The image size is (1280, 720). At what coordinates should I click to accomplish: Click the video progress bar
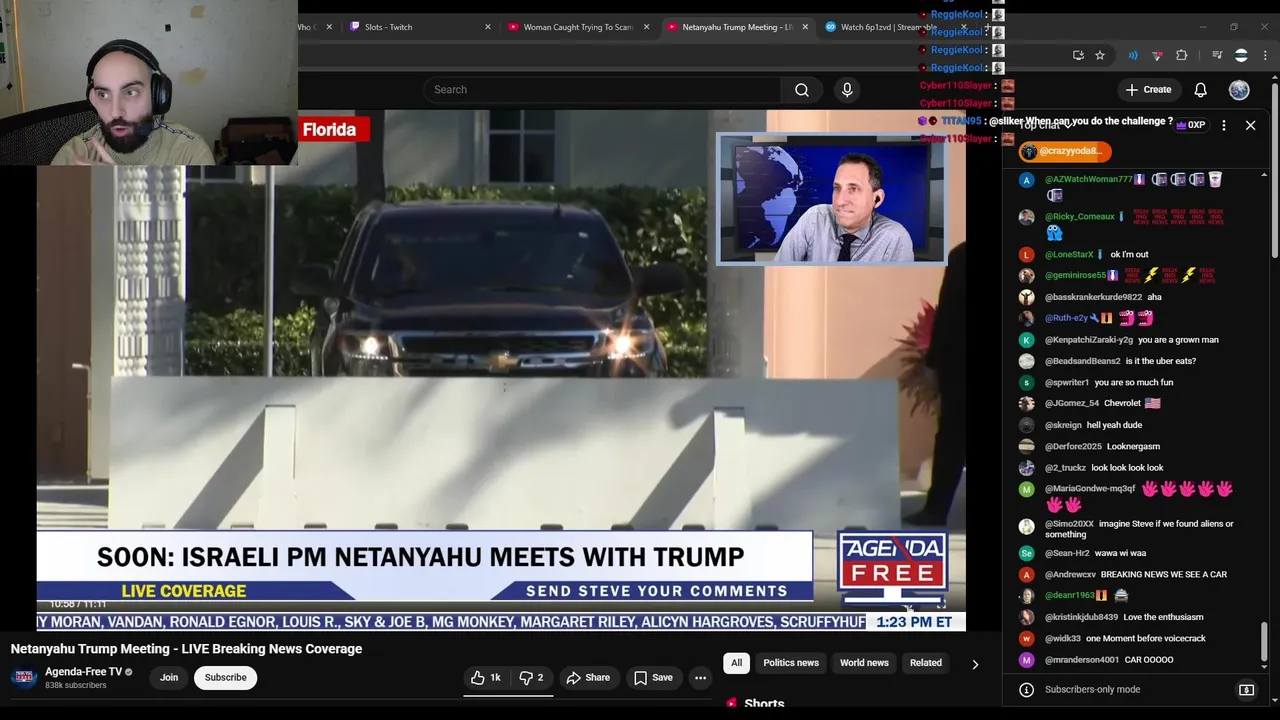(500, 610)
